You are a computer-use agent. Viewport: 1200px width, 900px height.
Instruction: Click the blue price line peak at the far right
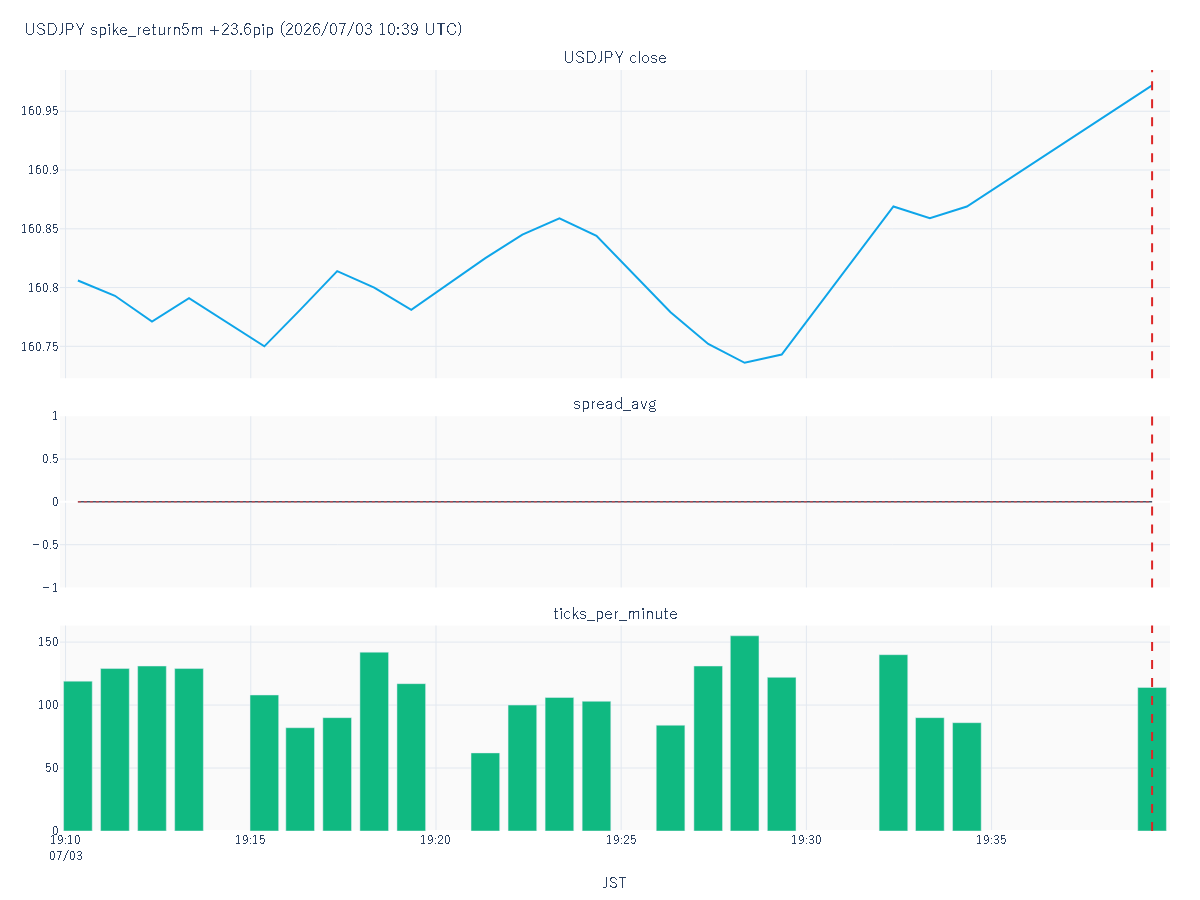point(1151,86)
